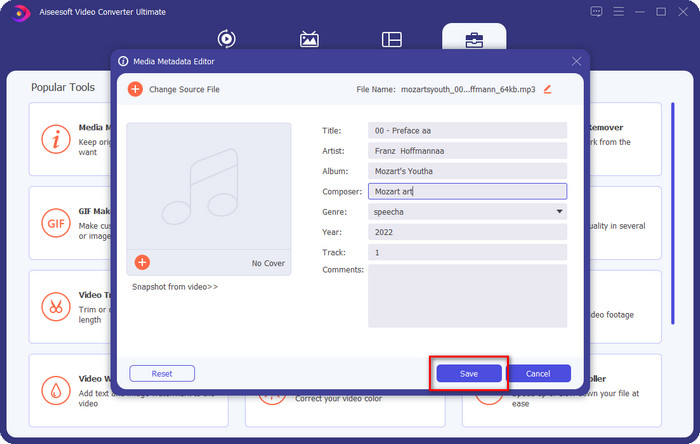Open the Video Trimmer scissors icon
Viewport: 700px width, 444px height.
point(56,307)
